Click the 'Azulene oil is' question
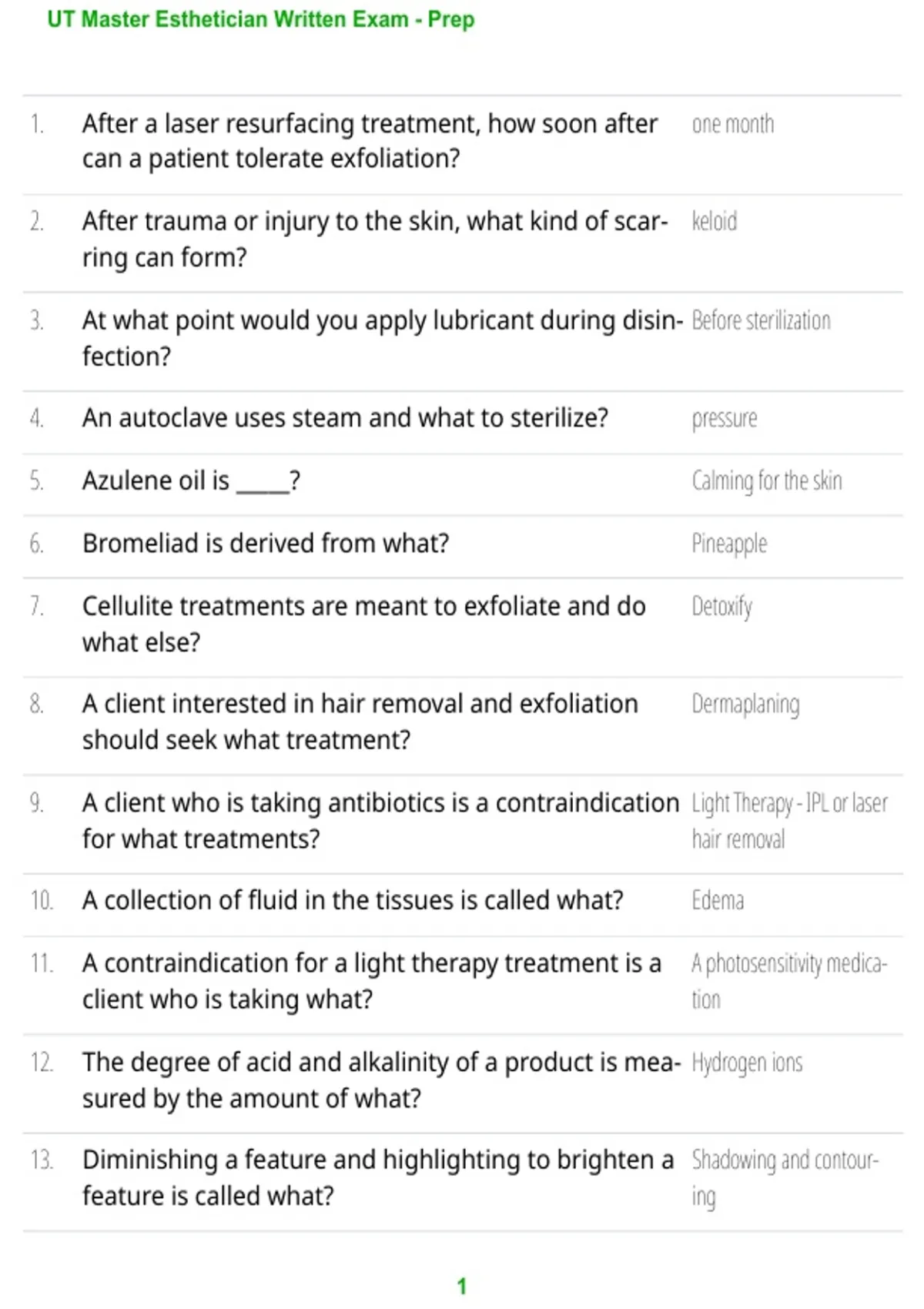Image resolution: width=924 pixels, height=1309 pixels. pos(191,481)
